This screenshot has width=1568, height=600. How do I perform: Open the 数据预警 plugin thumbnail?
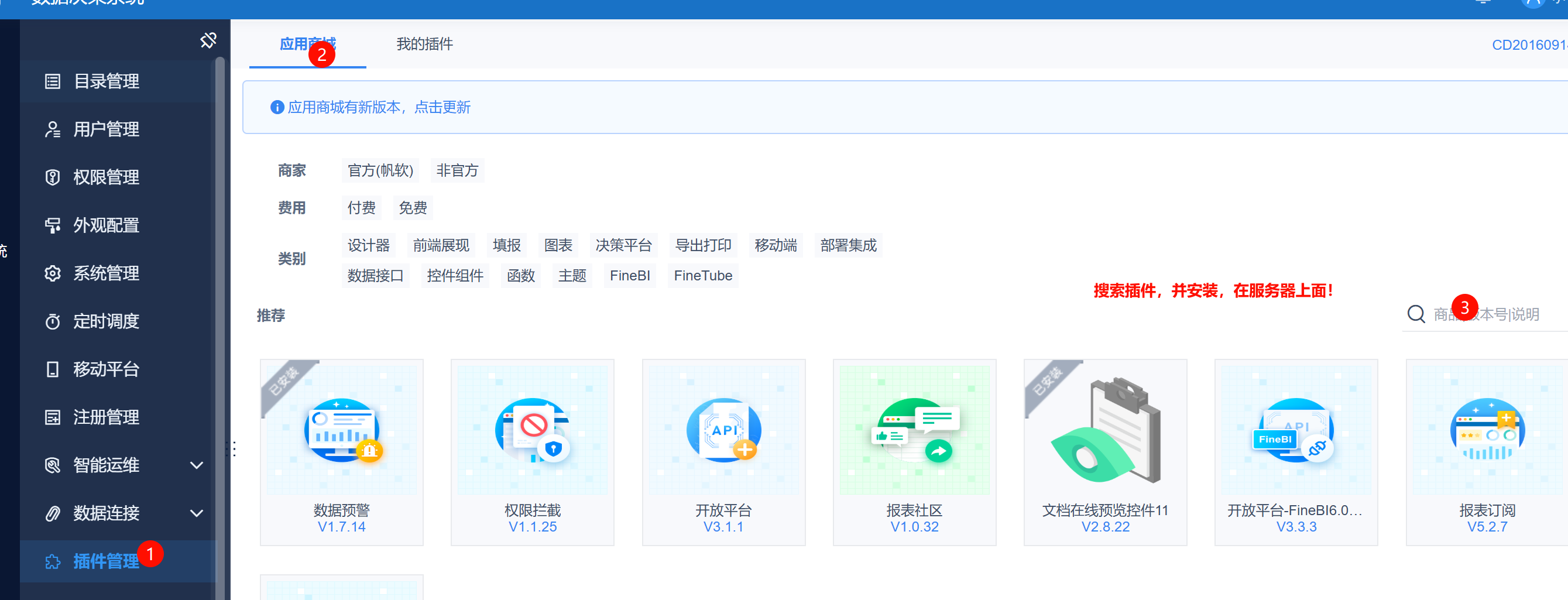341,430
